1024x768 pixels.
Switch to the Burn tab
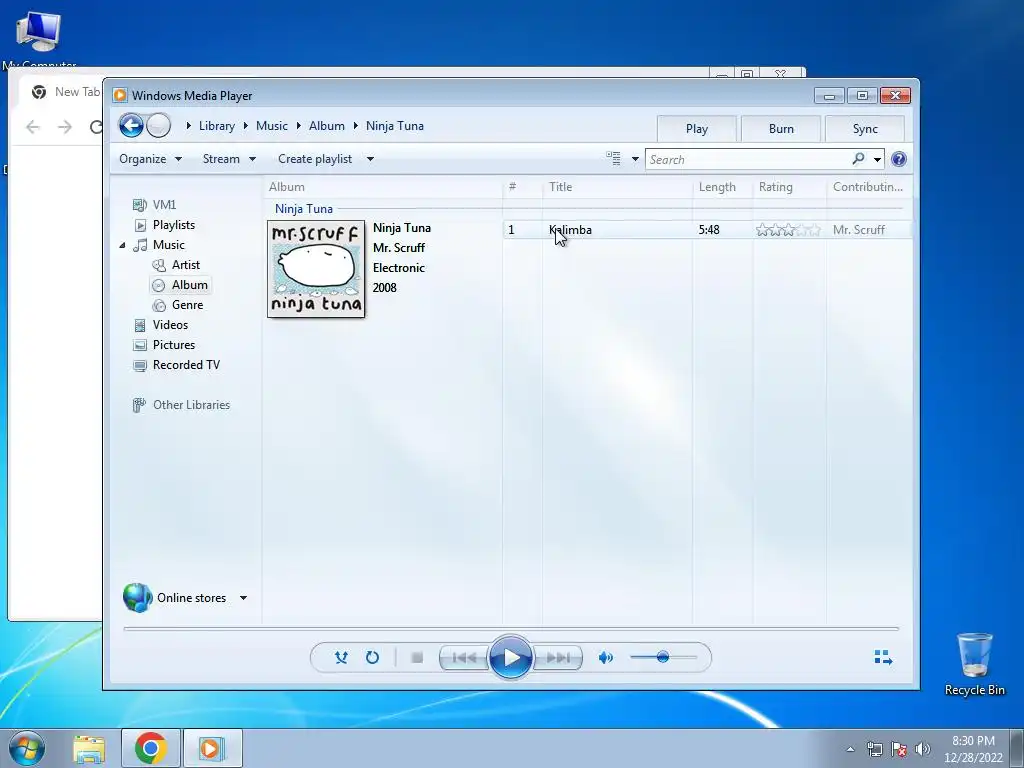[781, 129]
